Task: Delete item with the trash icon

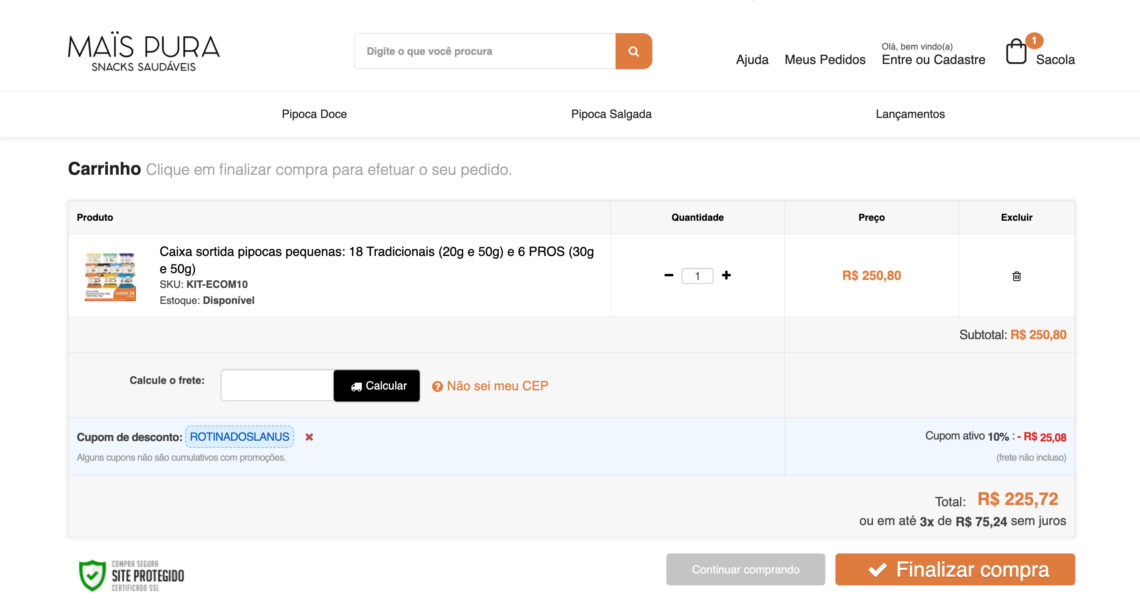Action: tap(1016, 276)
